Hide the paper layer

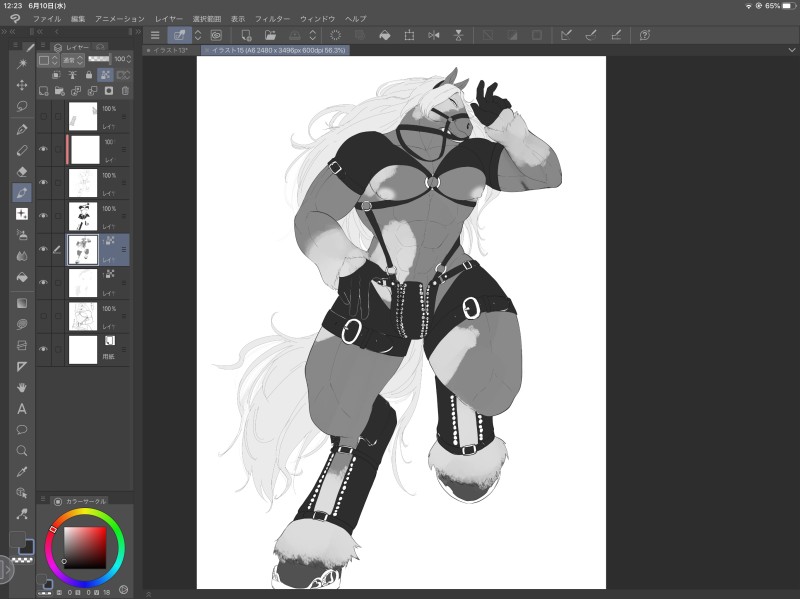[x=43, y=349]
